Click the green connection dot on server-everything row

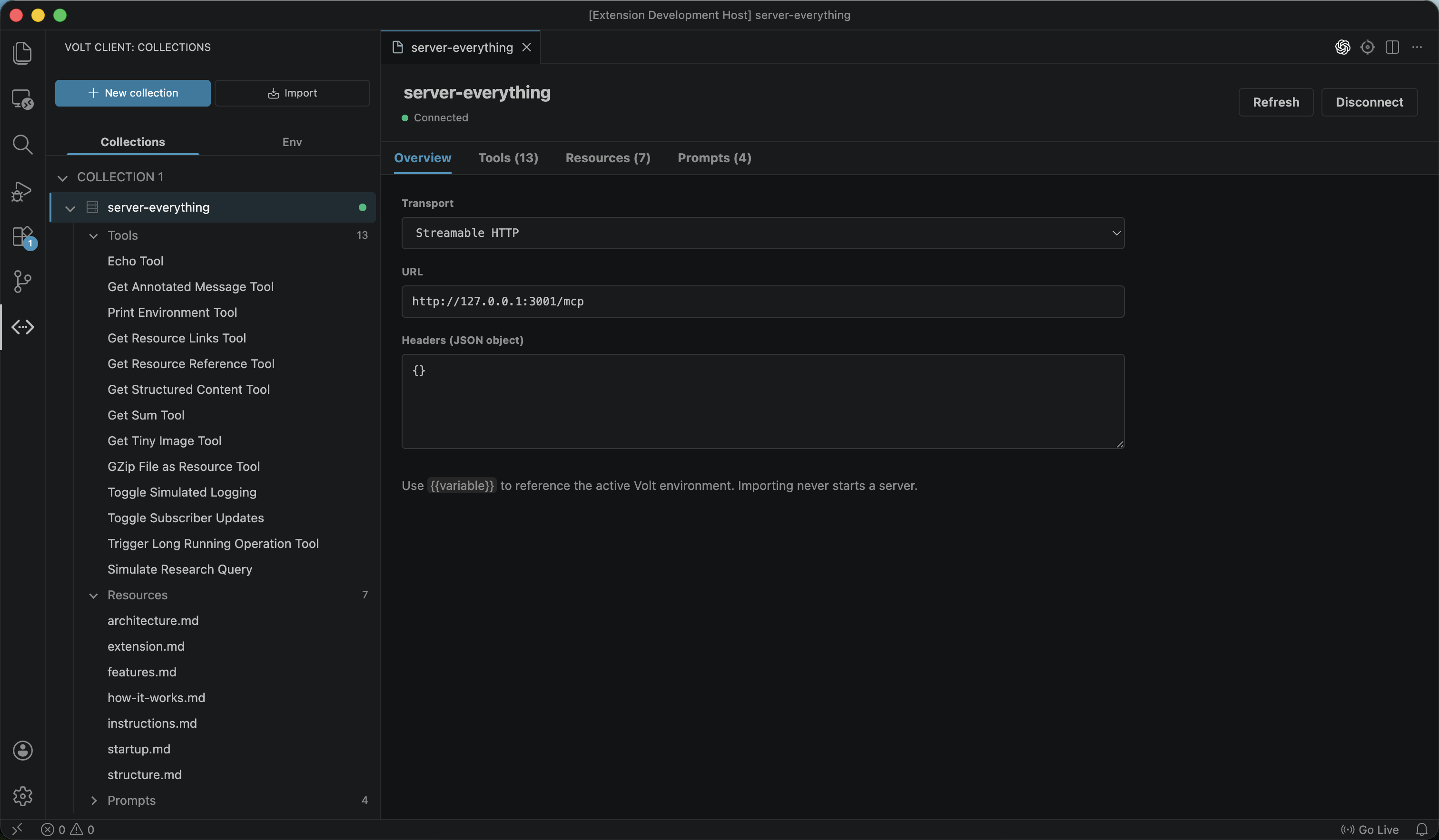[362, 208]
